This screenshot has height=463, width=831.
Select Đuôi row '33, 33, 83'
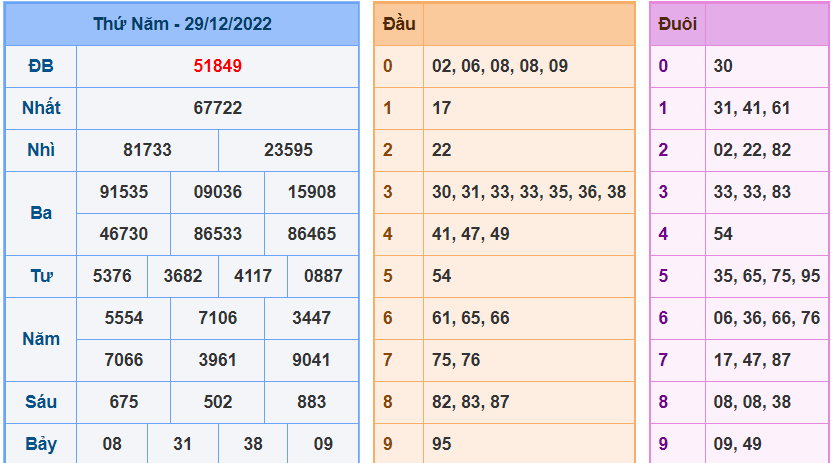point(752,192)
